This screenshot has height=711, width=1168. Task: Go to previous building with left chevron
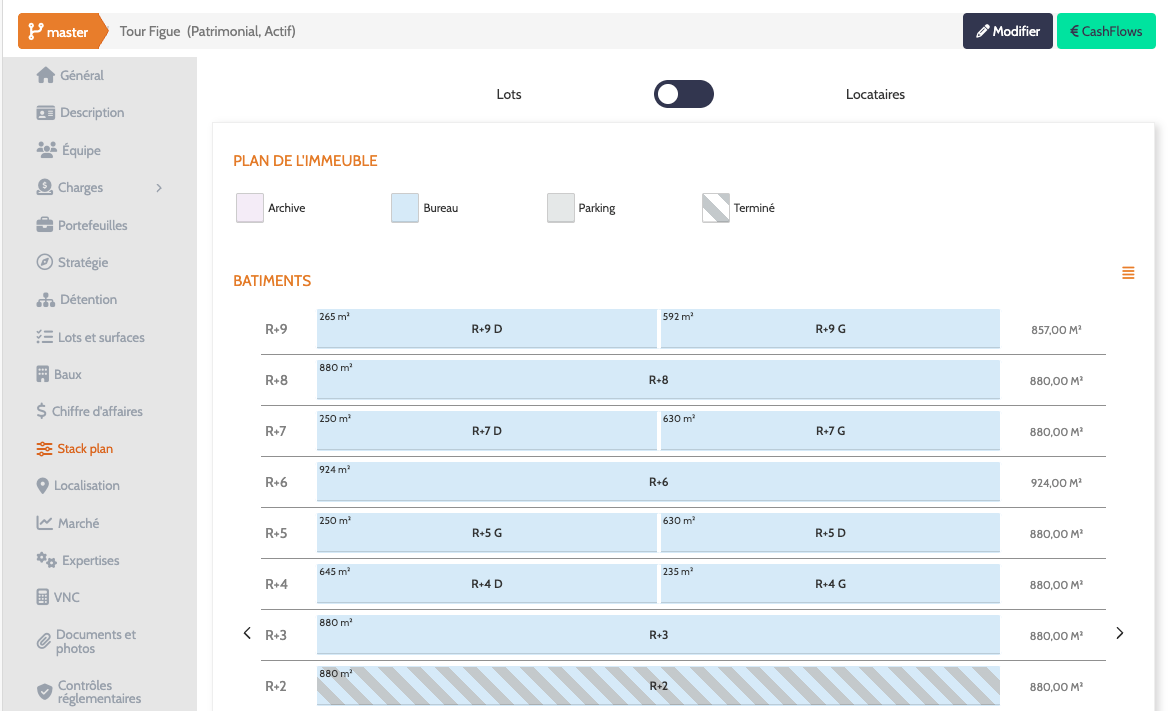[x=247, y=633]
